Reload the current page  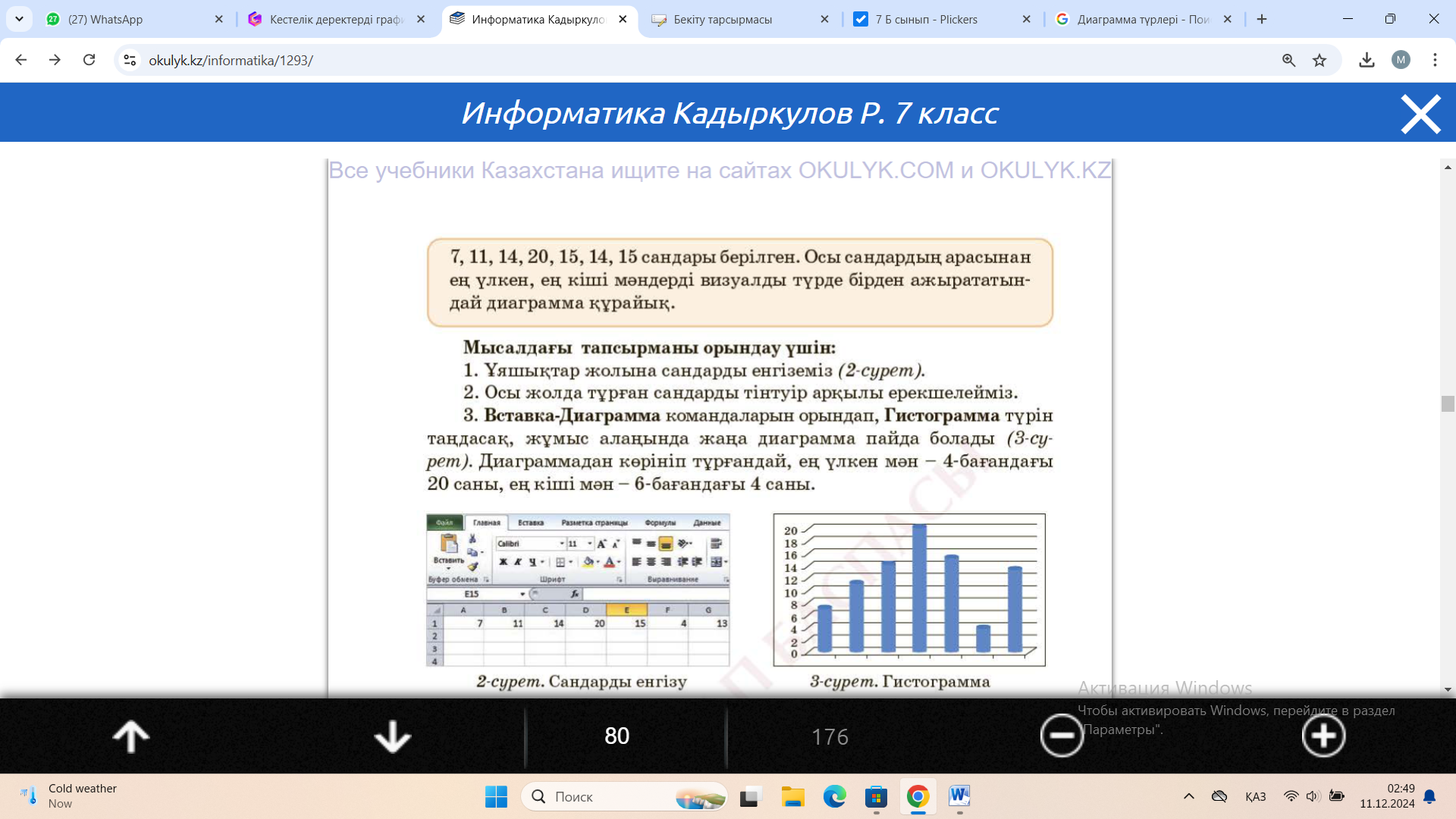pos(89,60)
